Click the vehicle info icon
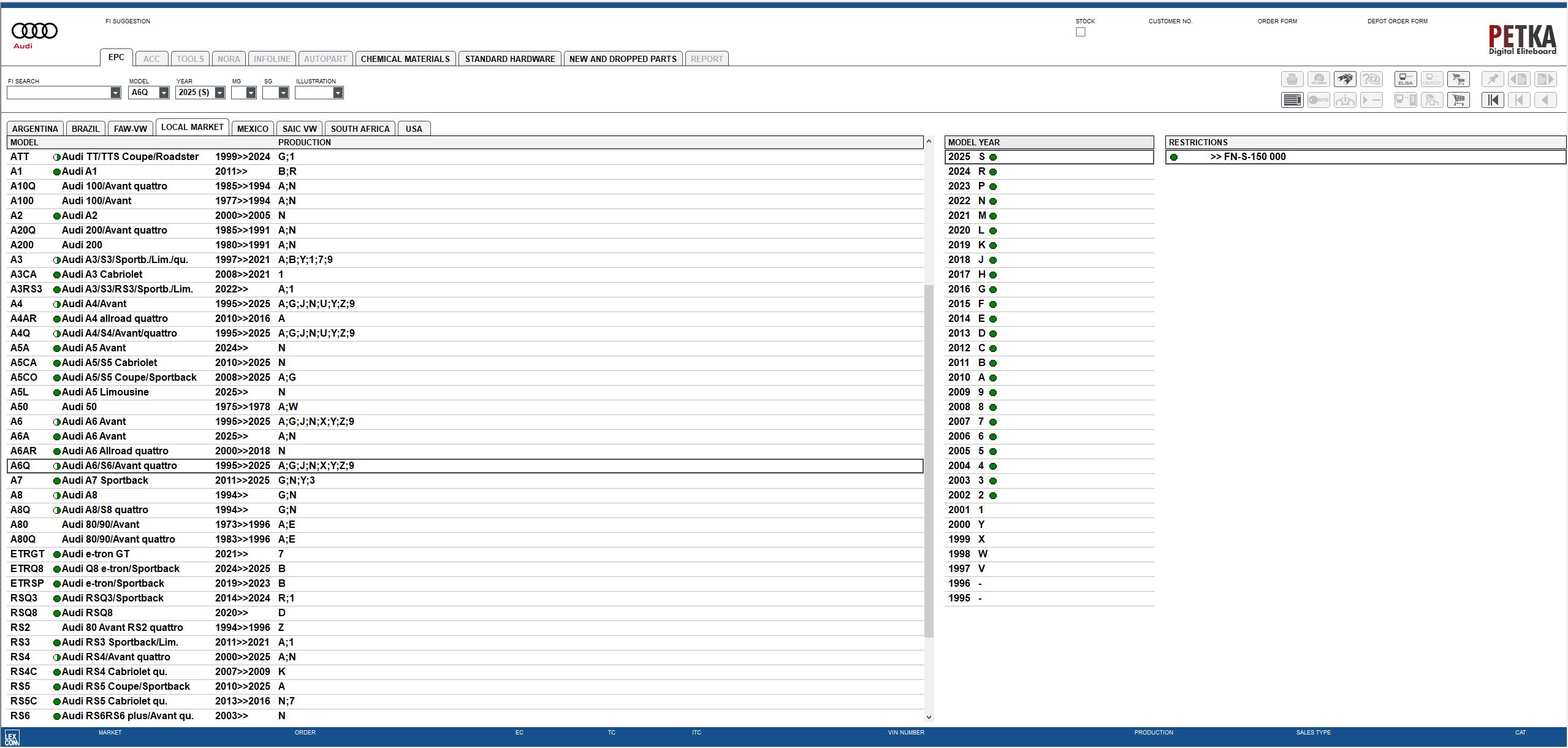1568x748 pixels. pyautogui.click(x=1345, y=100)
